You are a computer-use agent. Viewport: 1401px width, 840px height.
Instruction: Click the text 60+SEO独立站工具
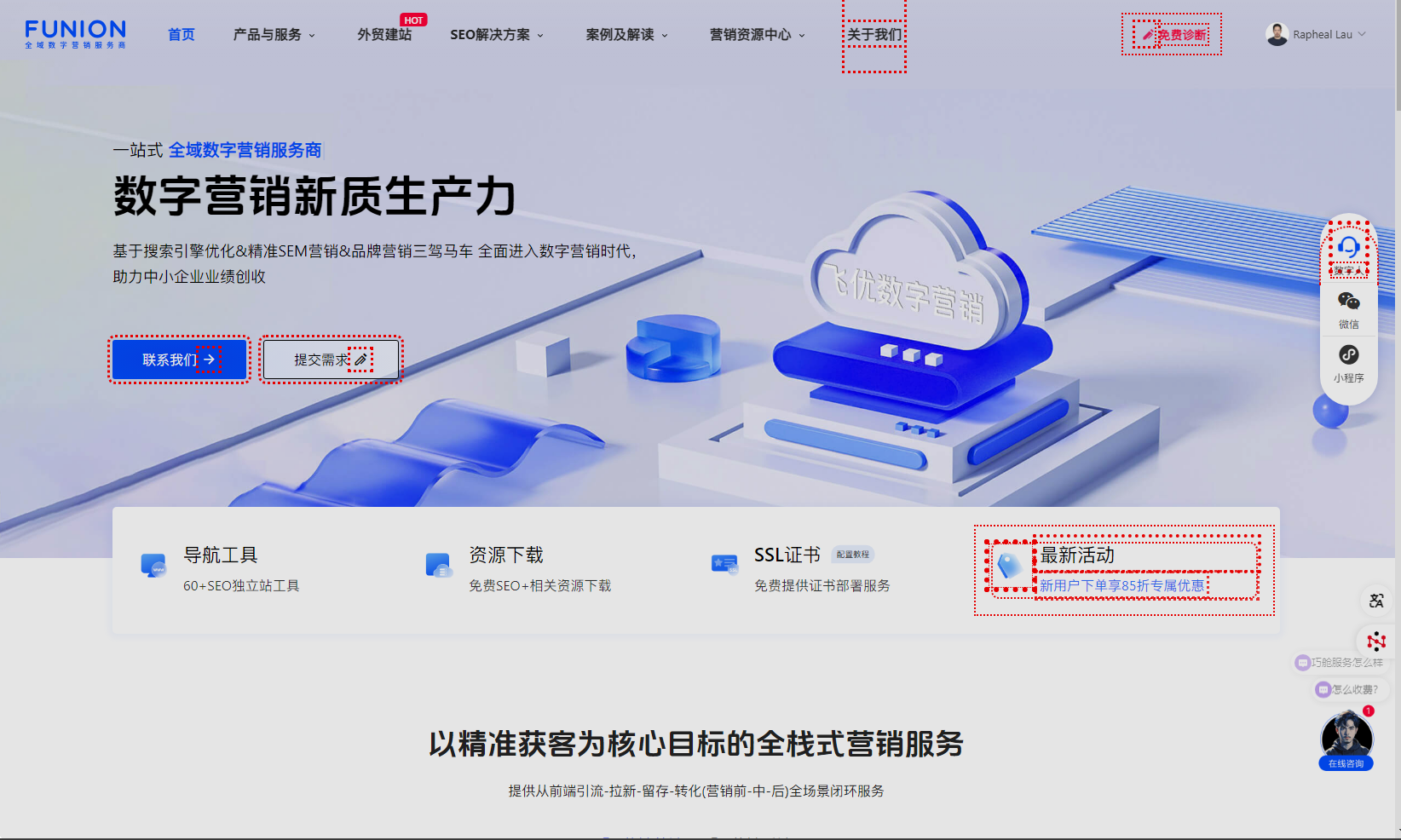coord(241,585)
